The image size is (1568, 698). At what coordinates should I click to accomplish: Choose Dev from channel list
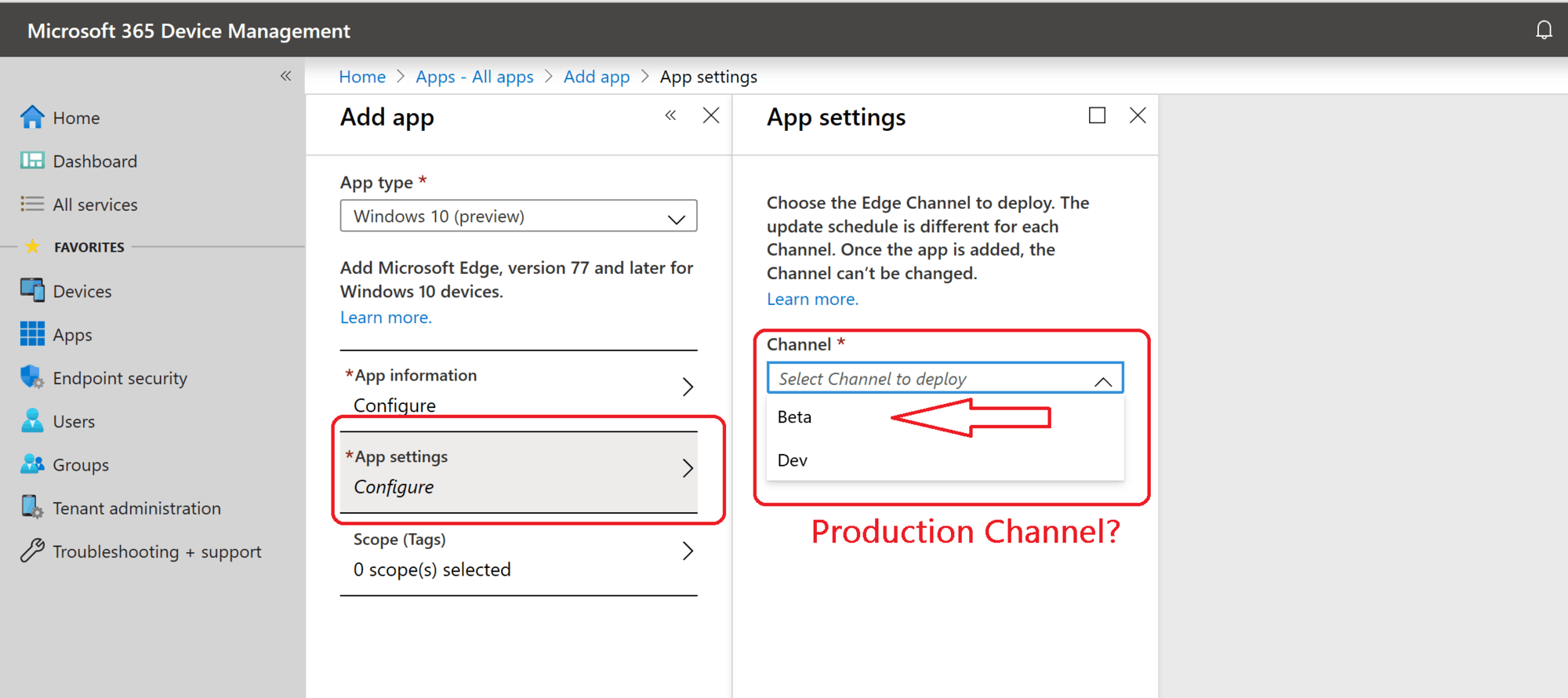(x=793, y=460)
